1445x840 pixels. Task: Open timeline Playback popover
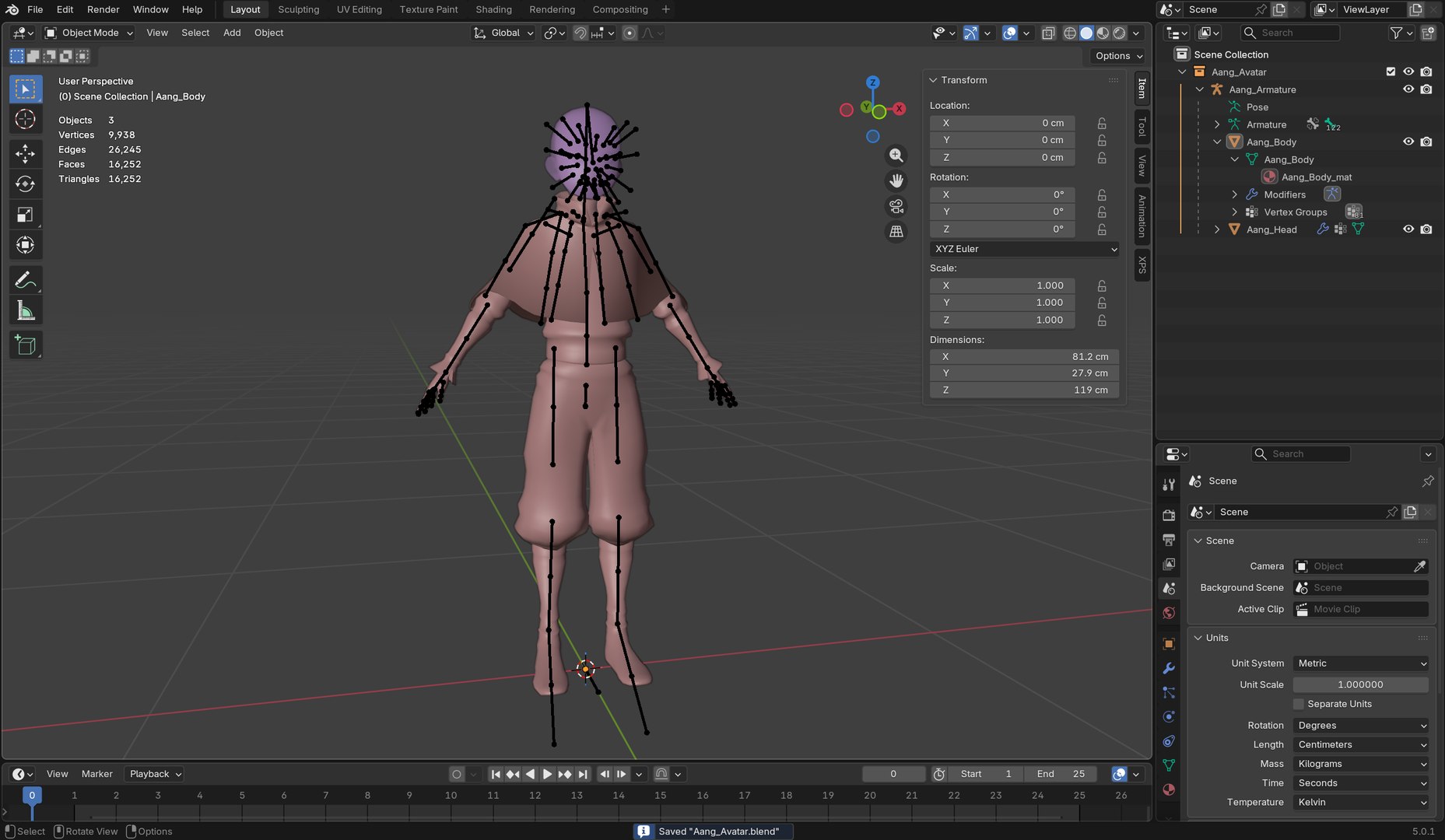tap(154, 774)
